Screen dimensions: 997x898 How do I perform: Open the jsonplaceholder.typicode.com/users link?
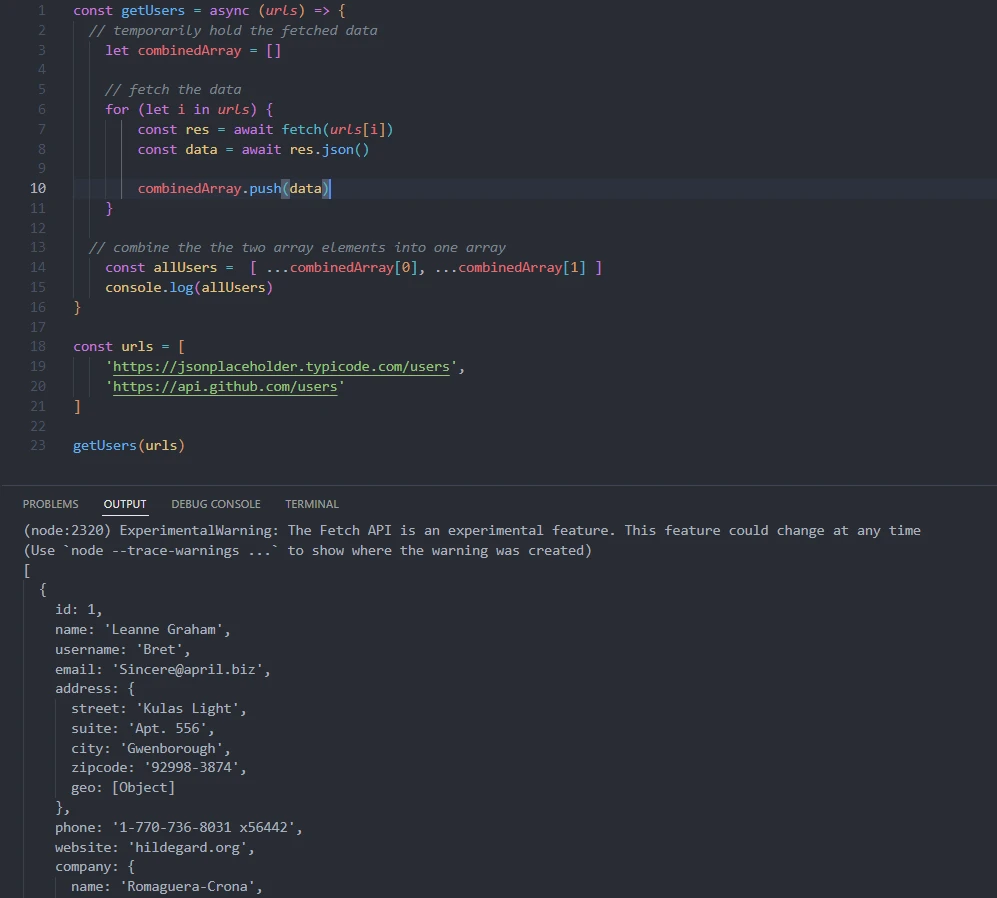point(280,366)
